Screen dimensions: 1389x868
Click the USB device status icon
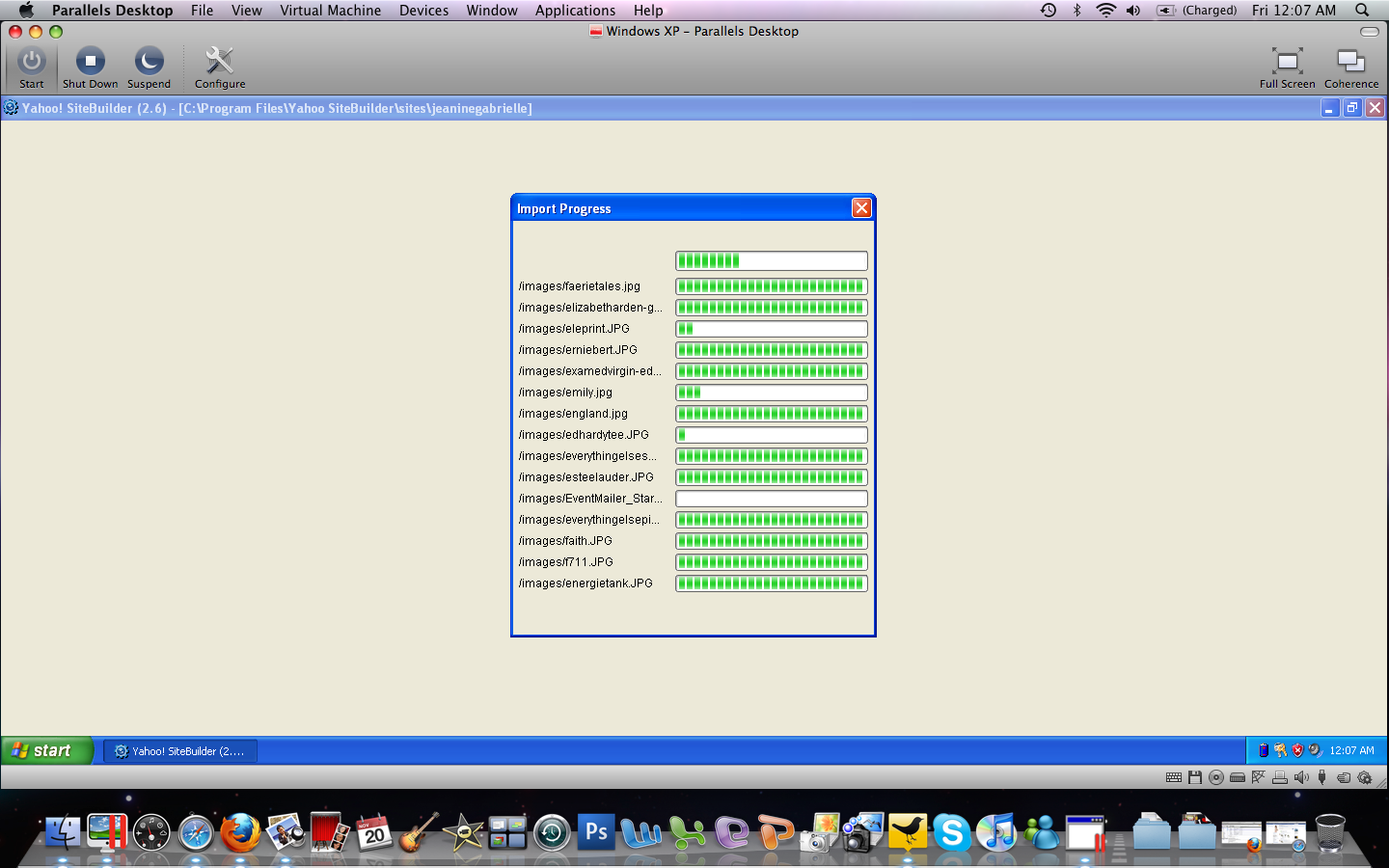click(x=1321, y=777)
